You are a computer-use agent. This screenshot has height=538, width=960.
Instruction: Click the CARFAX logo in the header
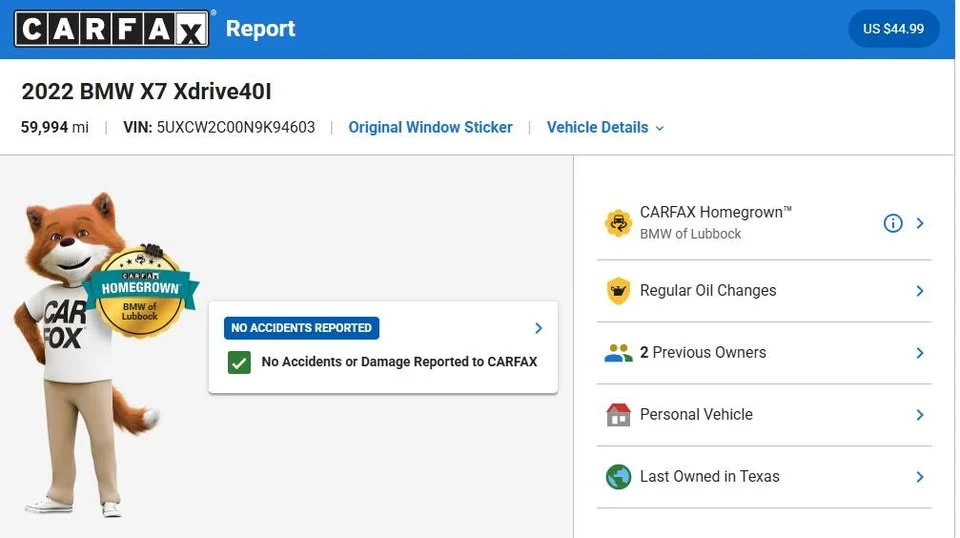click(x=111, y=29)
